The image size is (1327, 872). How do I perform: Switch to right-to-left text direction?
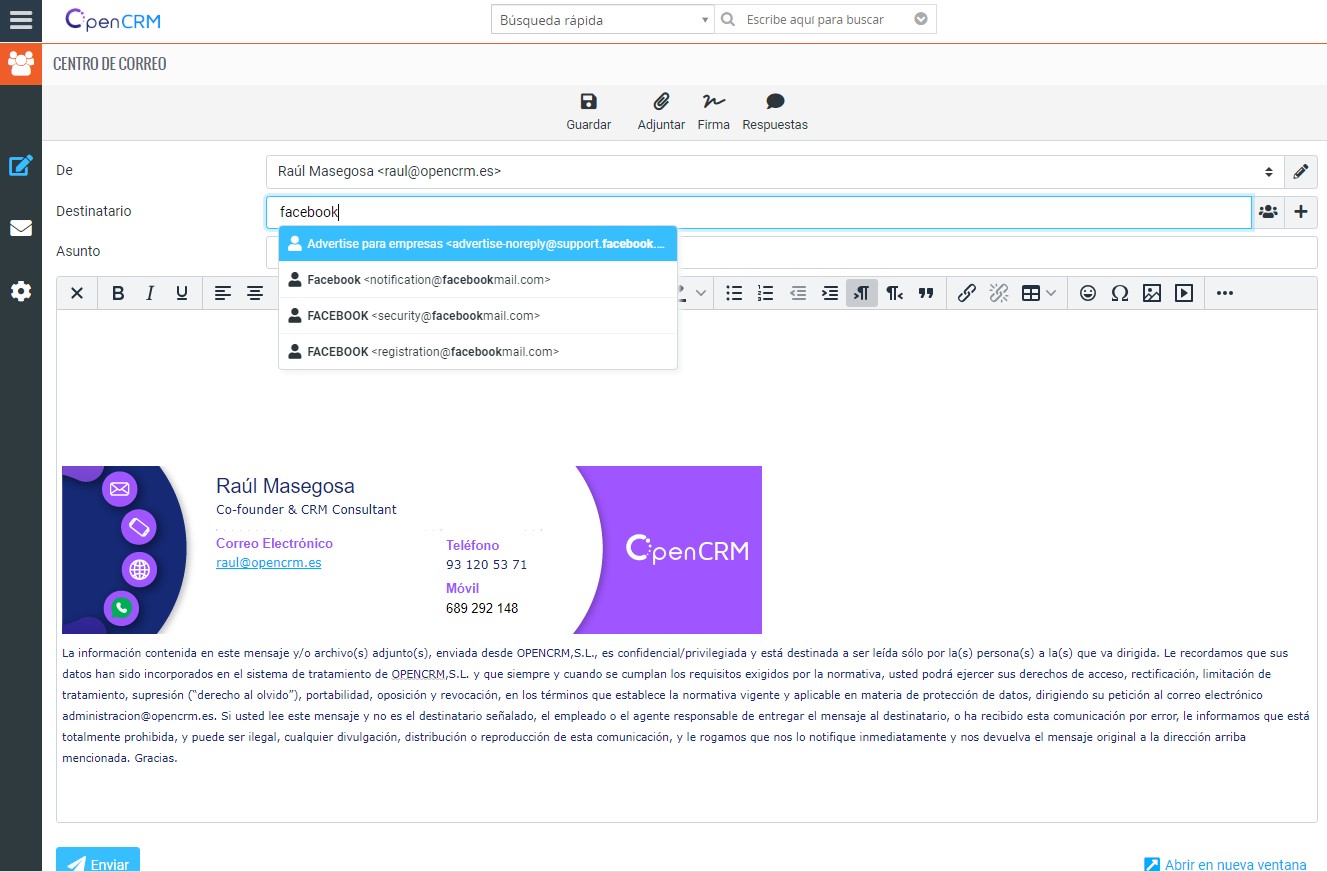tap(894, 293)
